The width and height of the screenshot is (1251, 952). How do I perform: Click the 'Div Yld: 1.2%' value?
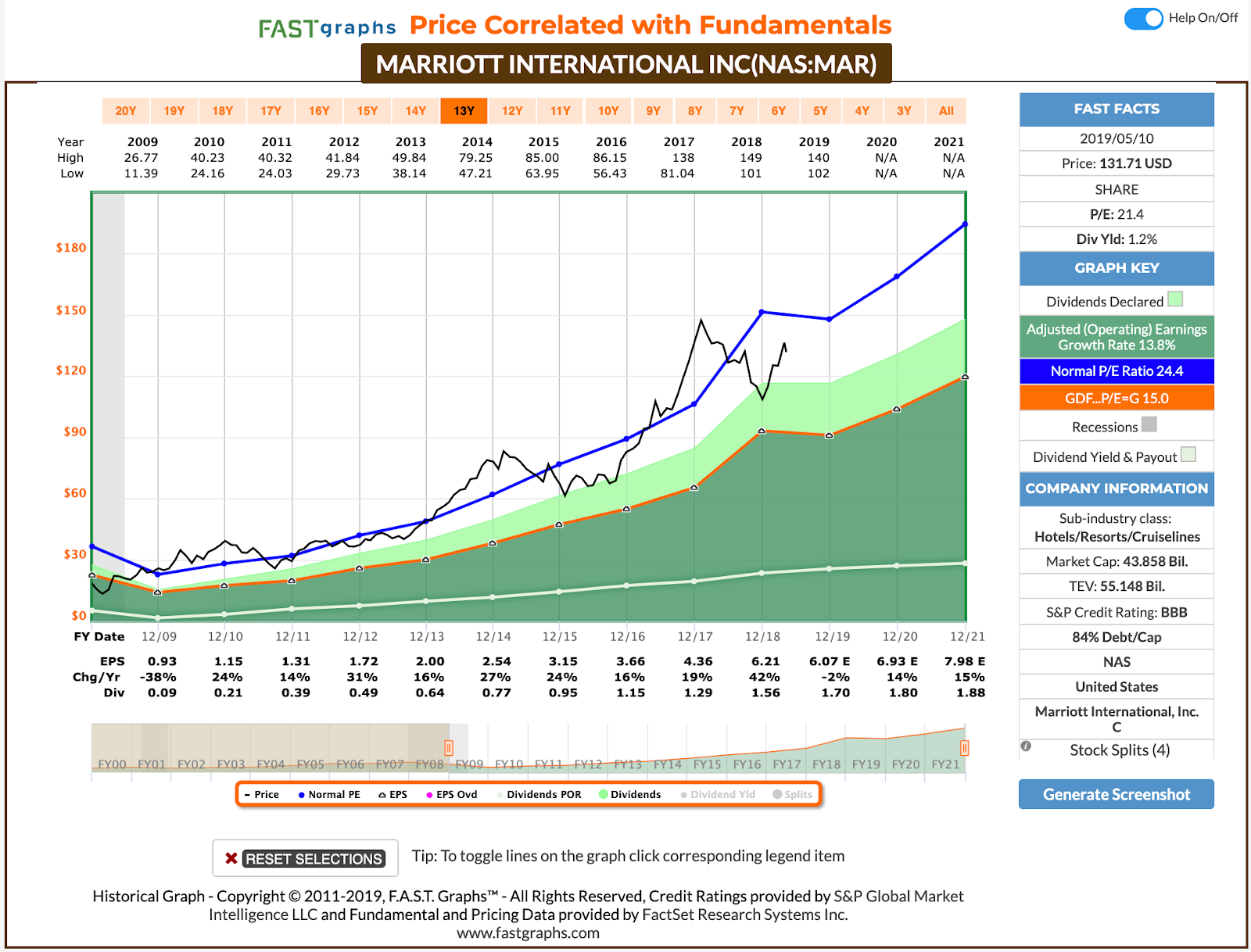1117,239
